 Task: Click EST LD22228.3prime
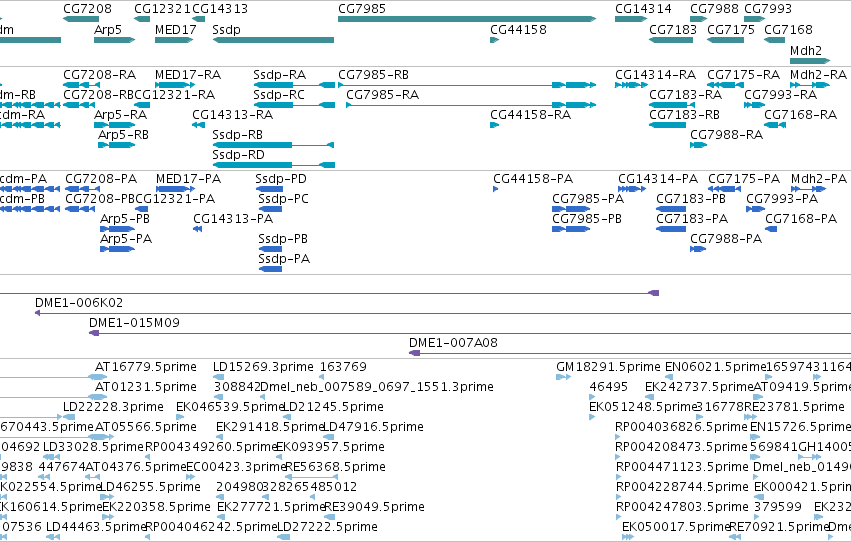113,407
